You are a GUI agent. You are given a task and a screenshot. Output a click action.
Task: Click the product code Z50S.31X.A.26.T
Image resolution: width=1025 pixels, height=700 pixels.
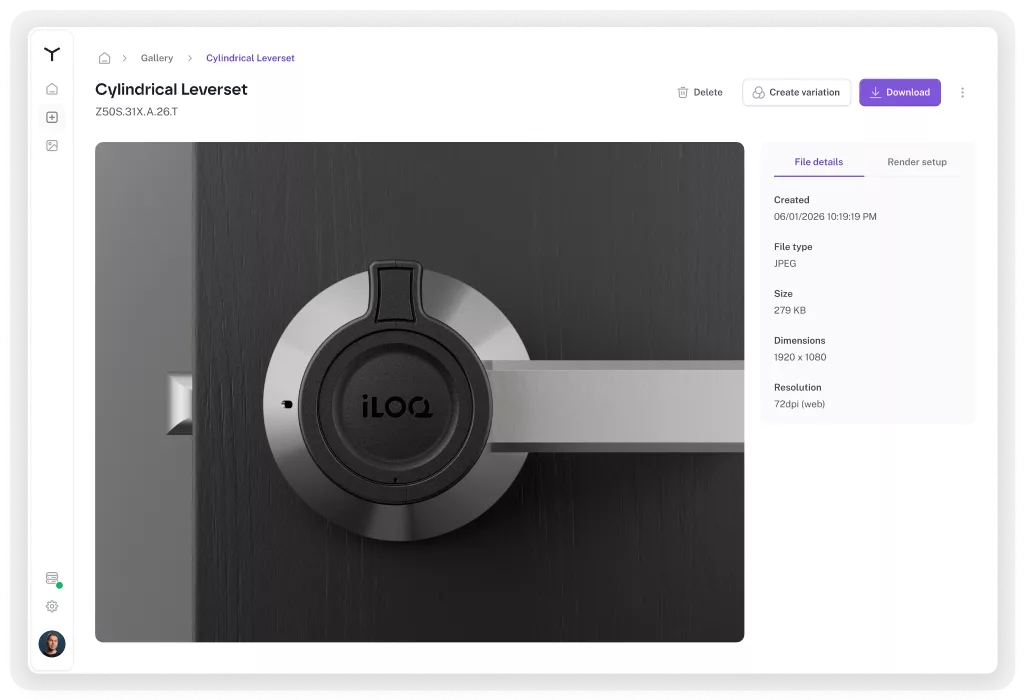[136, 111]
